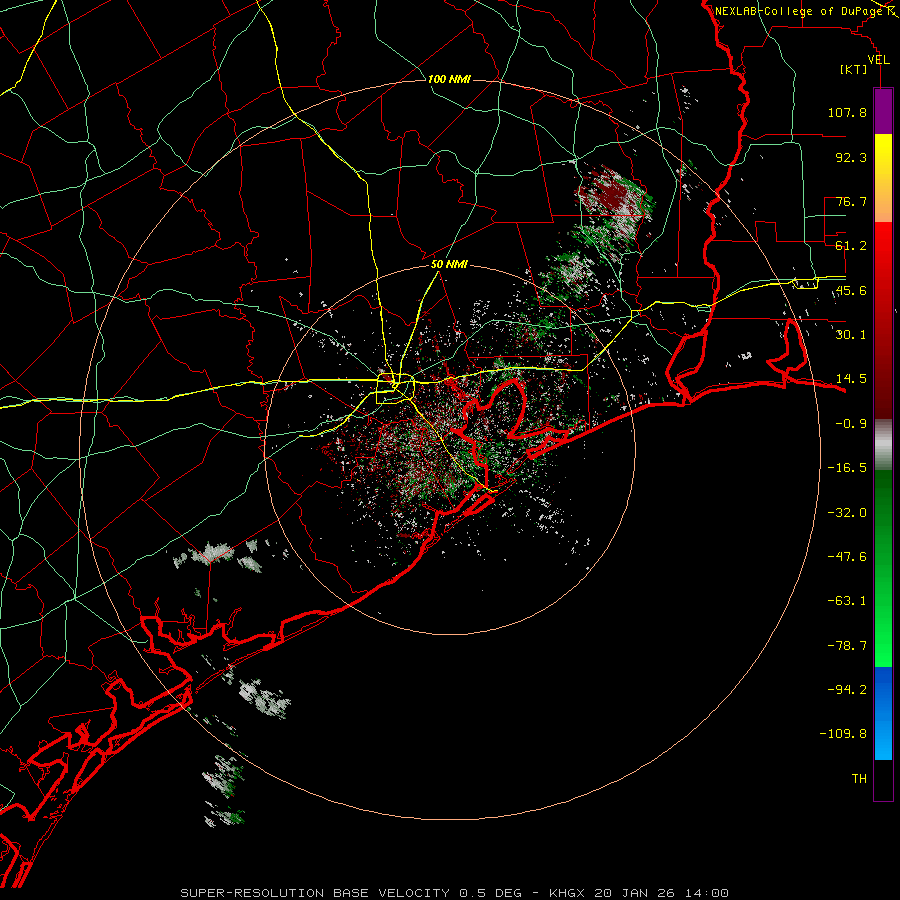Pick the -63.1 legend label

(x=847, y=601)
